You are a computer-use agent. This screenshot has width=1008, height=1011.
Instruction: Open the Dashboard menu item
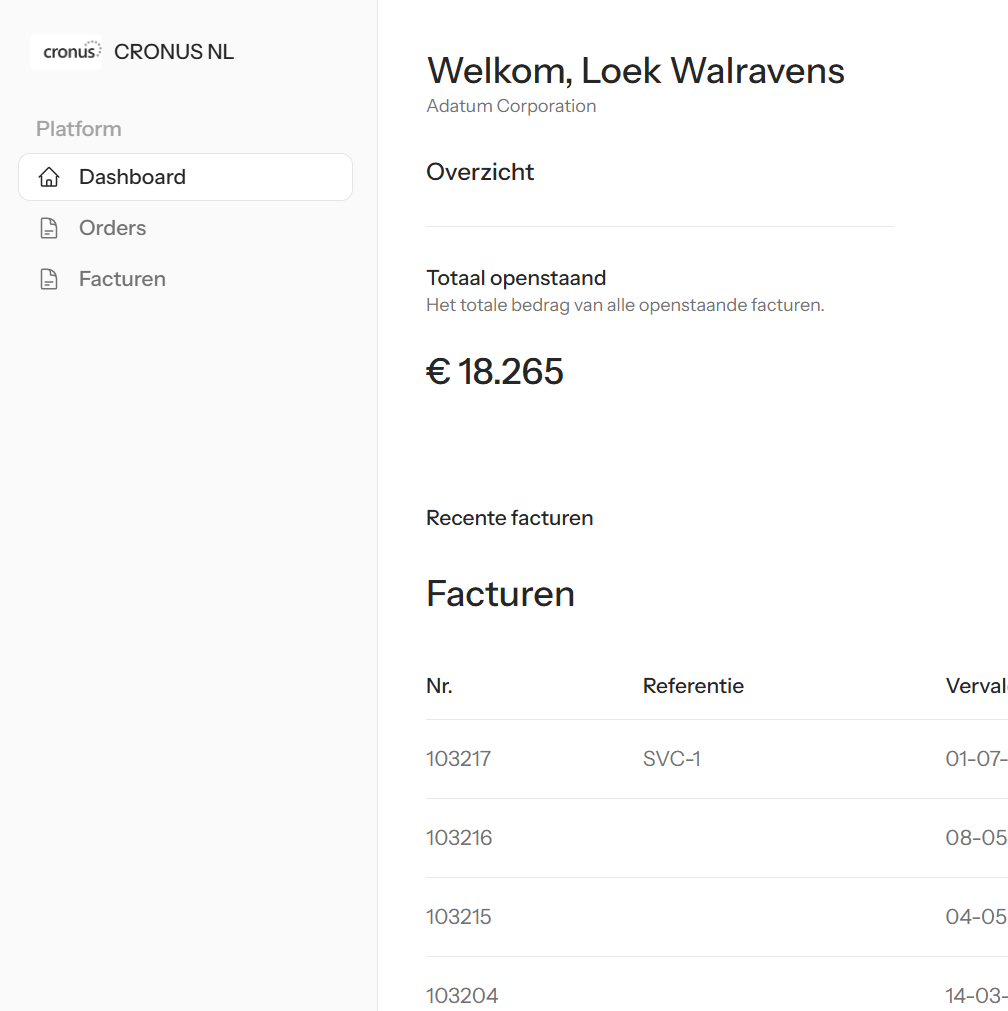pos(132,177)
